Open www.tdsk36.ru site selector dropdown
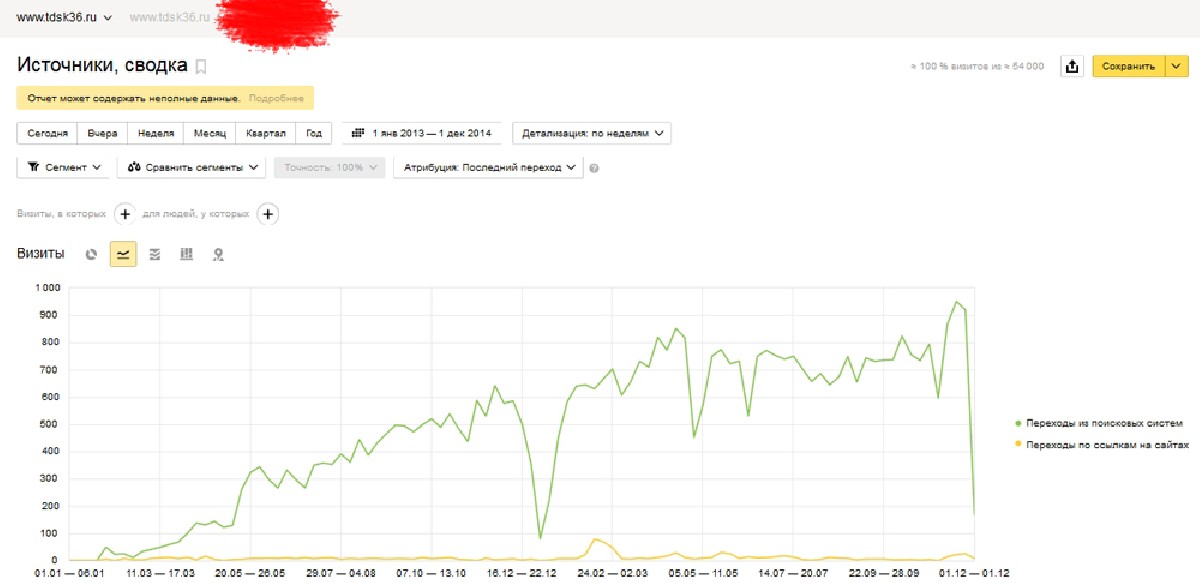1200x583 pixels. coord(64,18)
